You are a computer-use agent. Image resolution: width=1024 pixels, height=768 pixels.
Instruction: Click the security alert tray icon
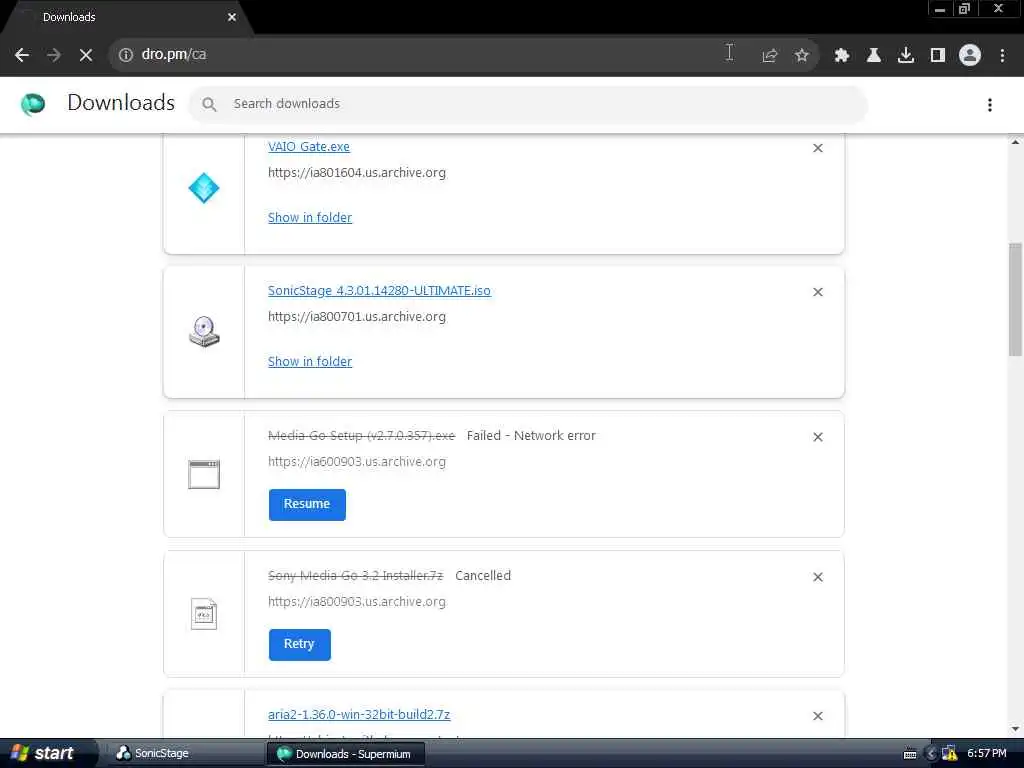[950, 754]
